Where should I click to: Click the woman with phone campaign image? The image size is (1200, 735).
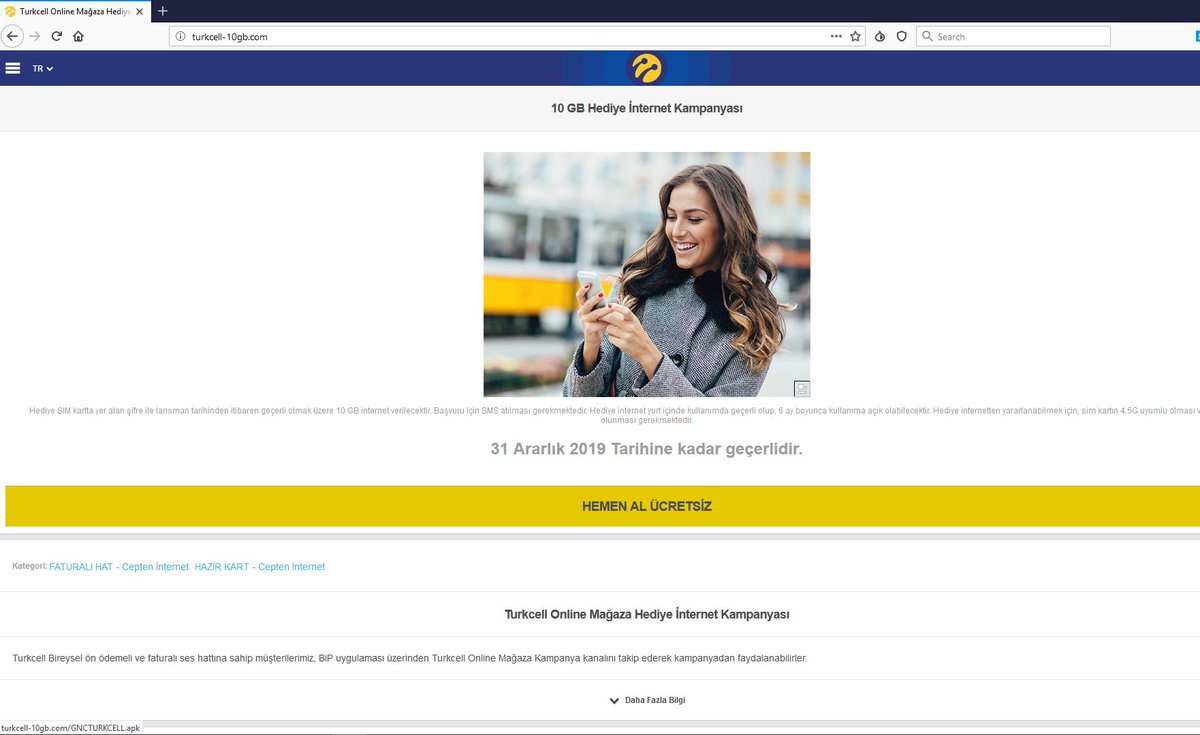coord(647,274)
